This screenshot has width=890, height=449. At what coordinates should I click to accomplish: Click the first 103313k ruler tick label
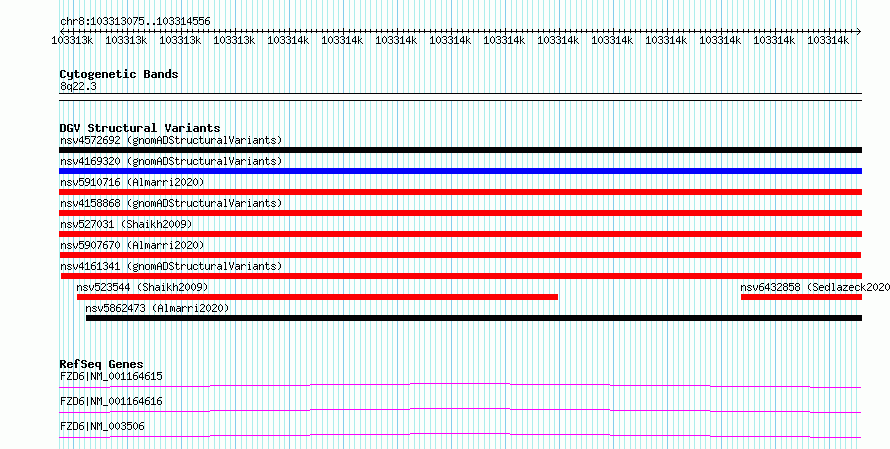(73, 40)
